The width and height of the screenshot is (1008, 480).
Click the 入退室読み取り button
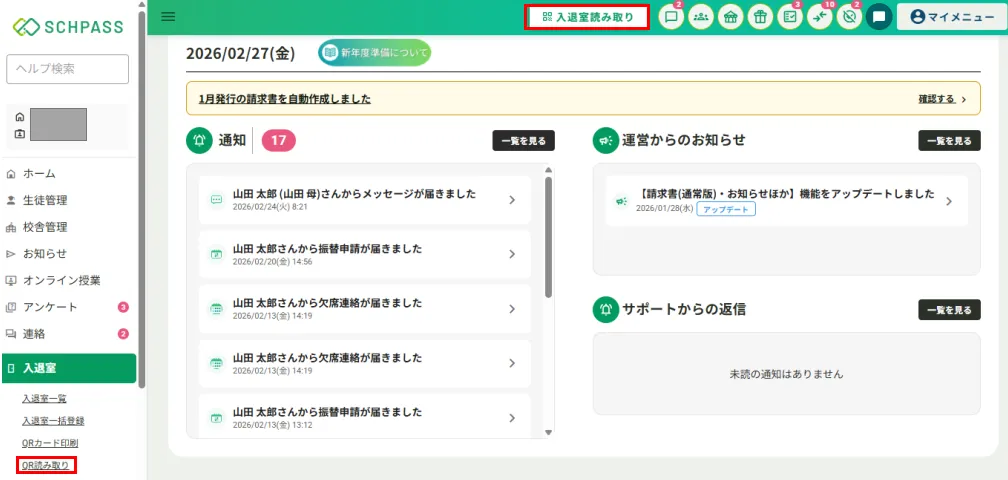[x=587, y=17]
